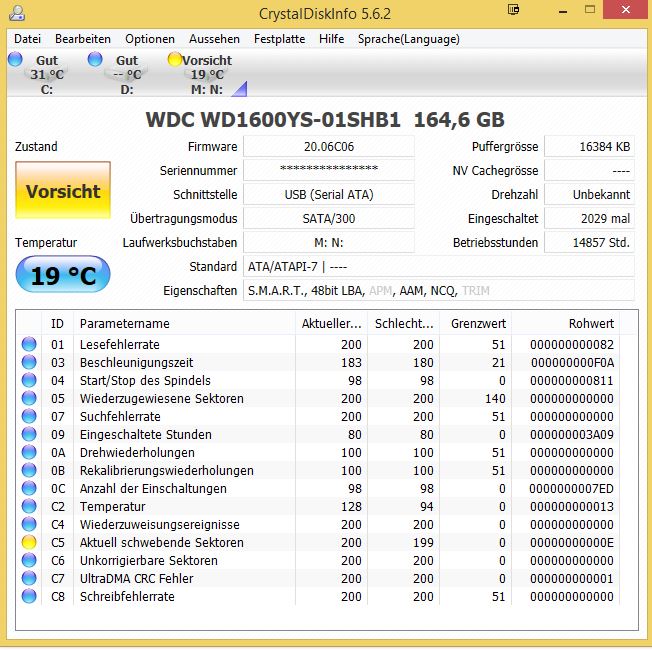Image resolution: width=652 pixels, height=650 pixels.
Task: Select drive M: N: with Vorsicht status
Action: point(207,74)
